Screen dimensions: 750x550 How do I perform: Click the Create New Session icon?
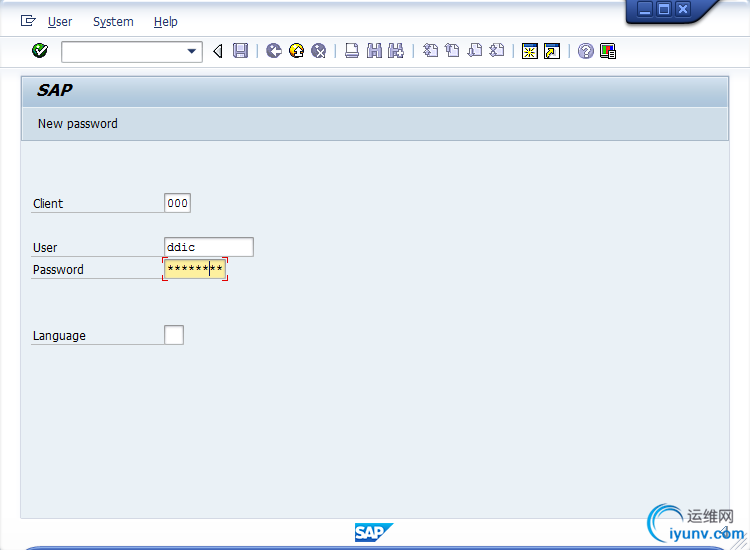530,51
